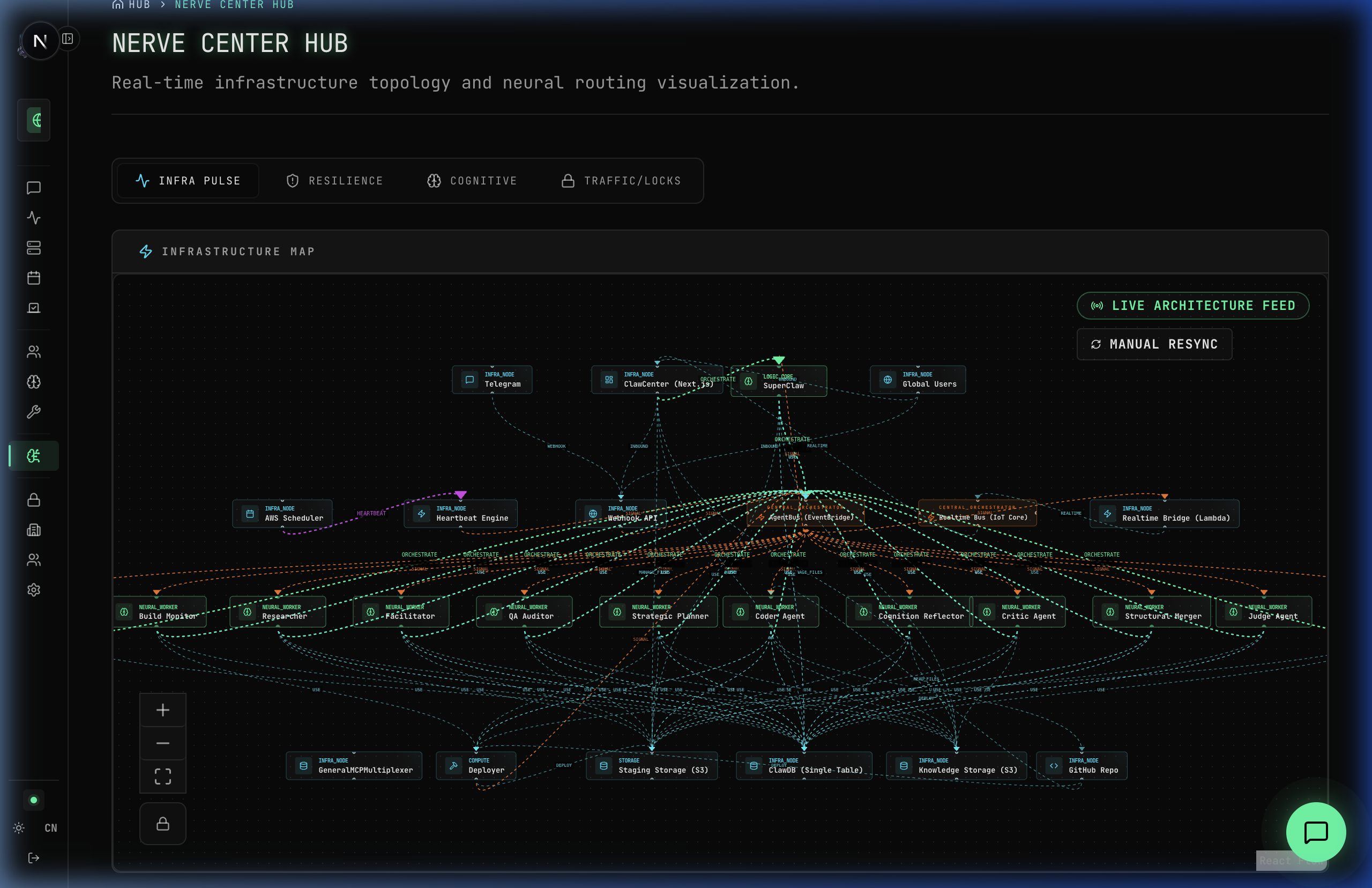Select the Knowledge Storage (S3) node
Screen dimensions: 1372x888
tap(957, 766)
